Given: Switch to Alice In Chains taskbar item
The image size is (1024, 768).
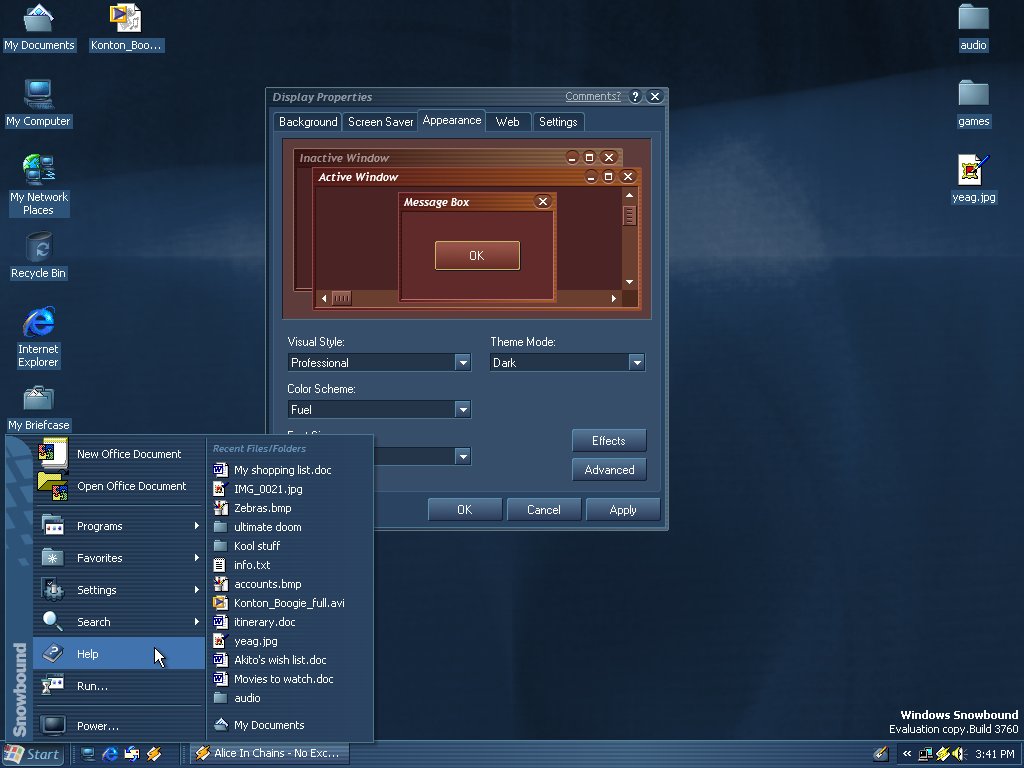Looking at the screenshot, I should [270, 754].
